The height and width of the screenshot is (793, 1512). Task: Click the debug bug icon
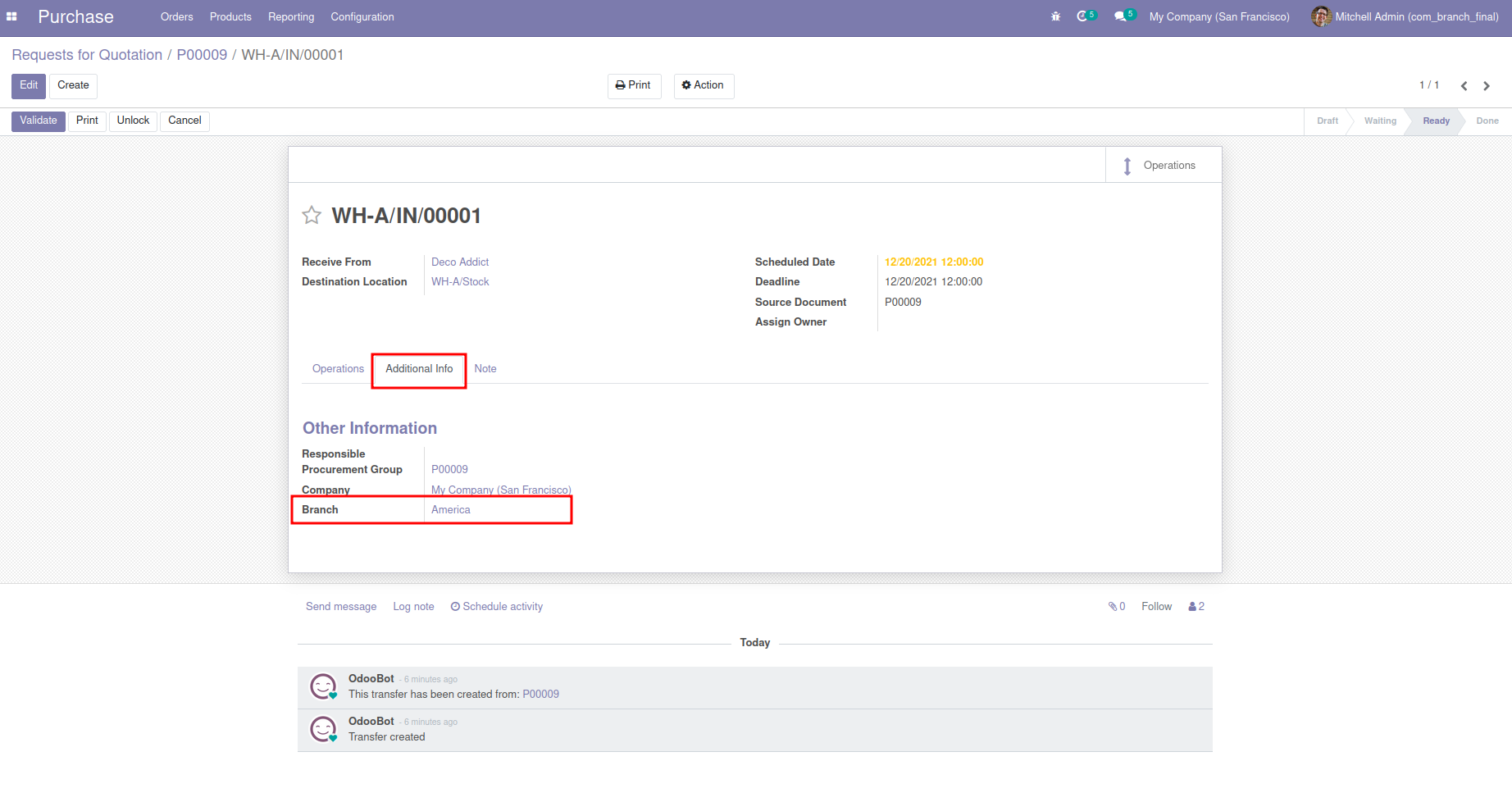tap(1055, 16)
